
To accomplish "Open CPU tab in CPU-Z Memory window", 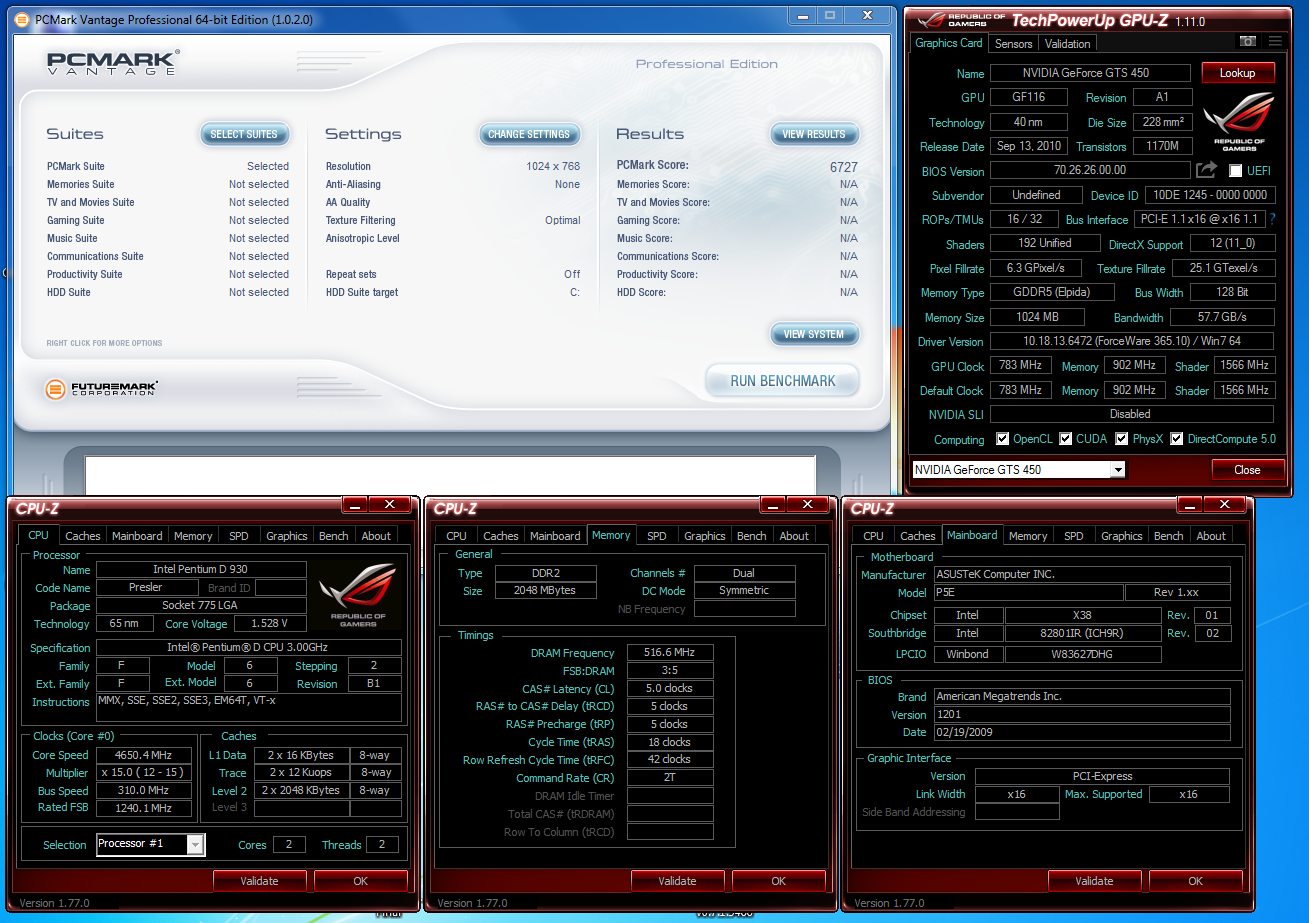I will [456, 536].
